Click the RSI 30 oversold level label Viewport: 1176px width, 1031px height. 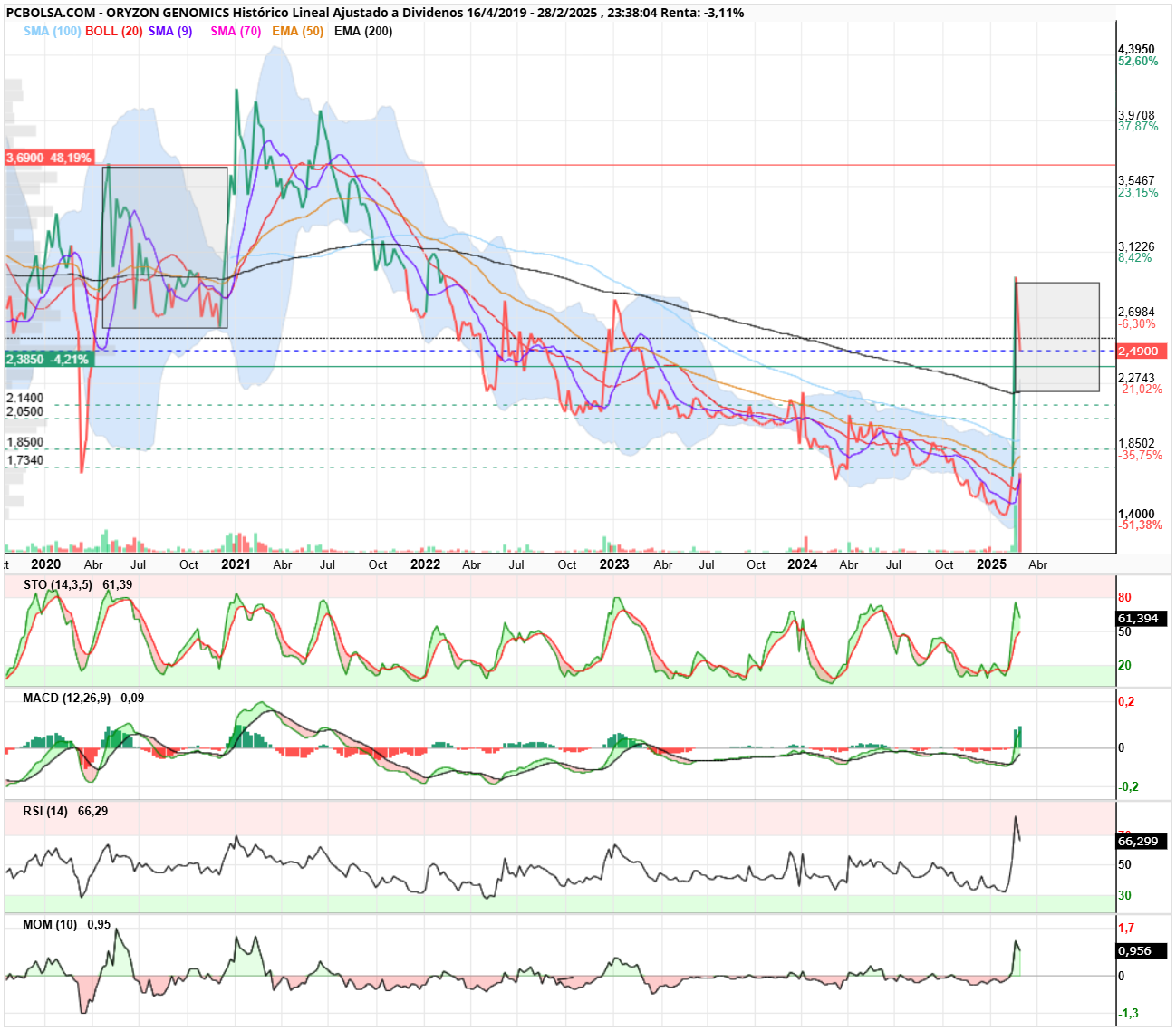click(1124, 895)
